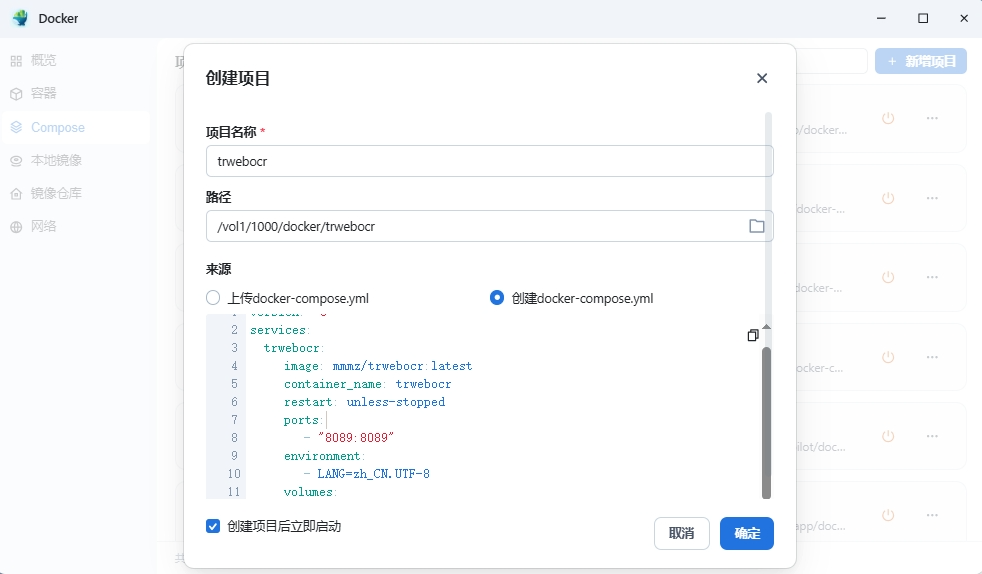Open folder browser icon for path

(x=757, y=226)
